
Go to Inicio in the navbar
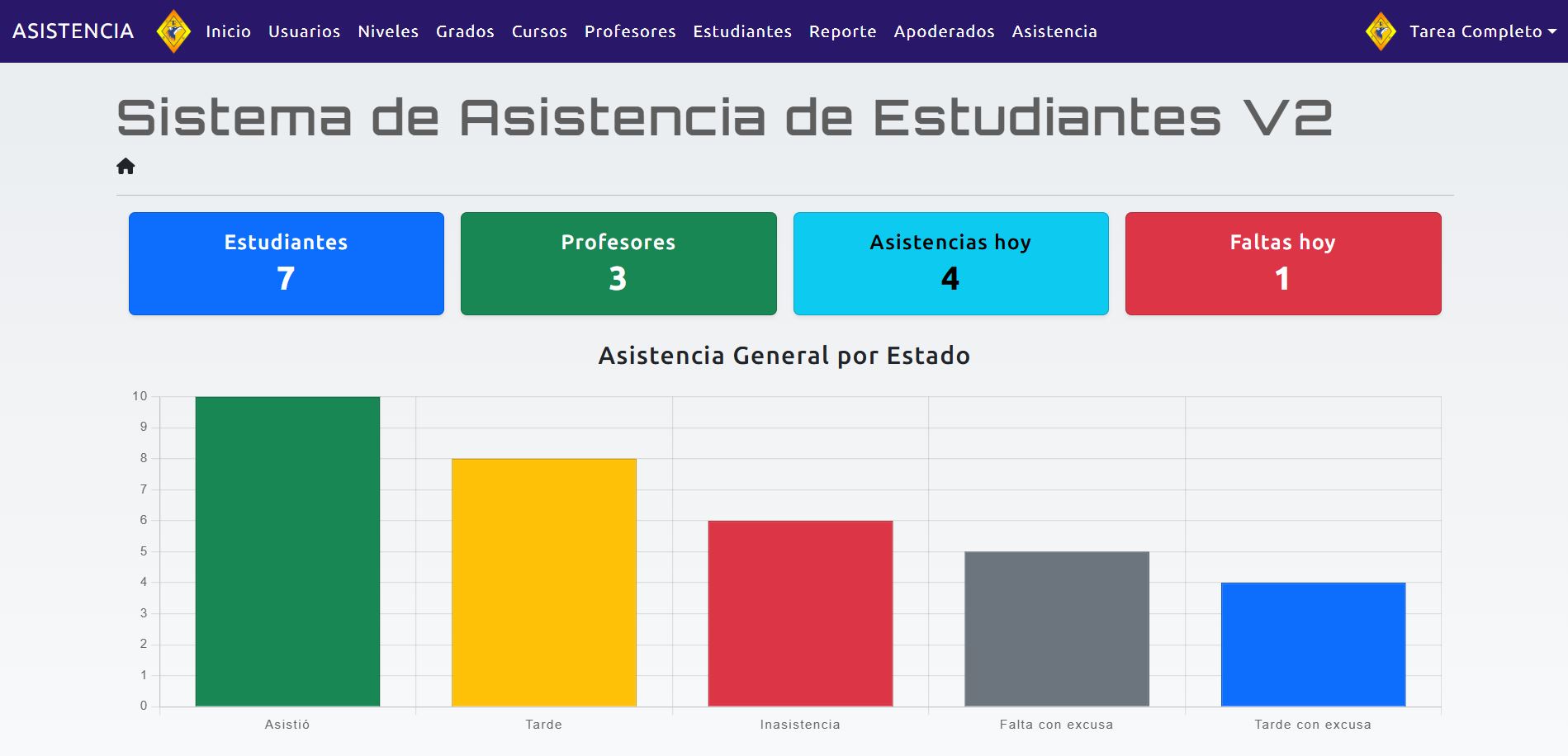tap(228, 31)
